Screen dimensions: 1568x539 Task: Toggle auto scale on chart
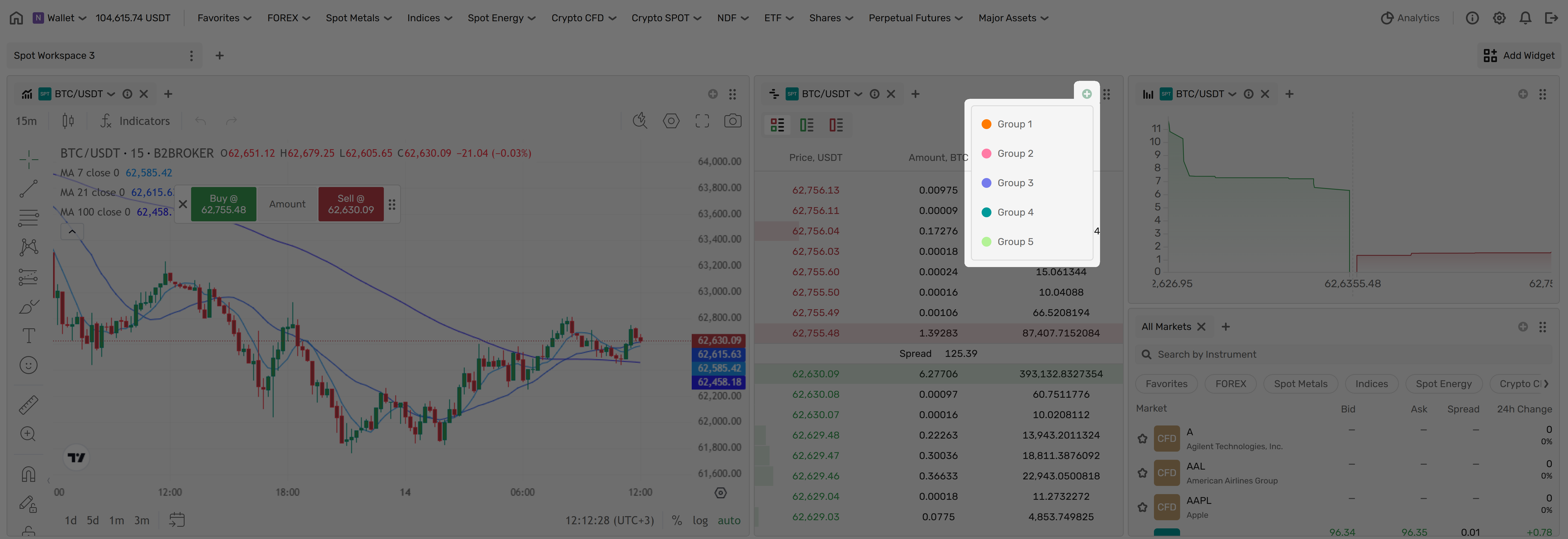click(x=729, y=520)
